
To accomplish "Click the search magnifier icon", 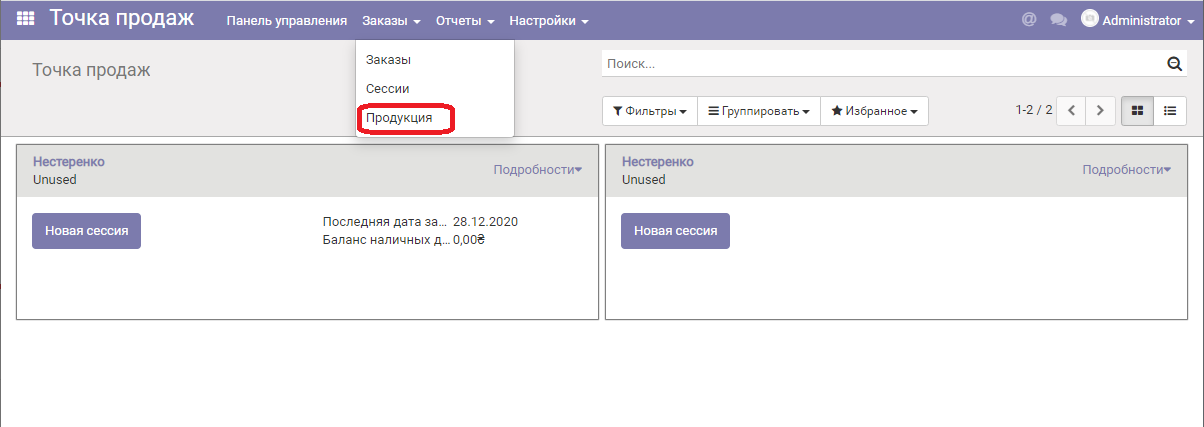I will click(x=1175, y=64).
